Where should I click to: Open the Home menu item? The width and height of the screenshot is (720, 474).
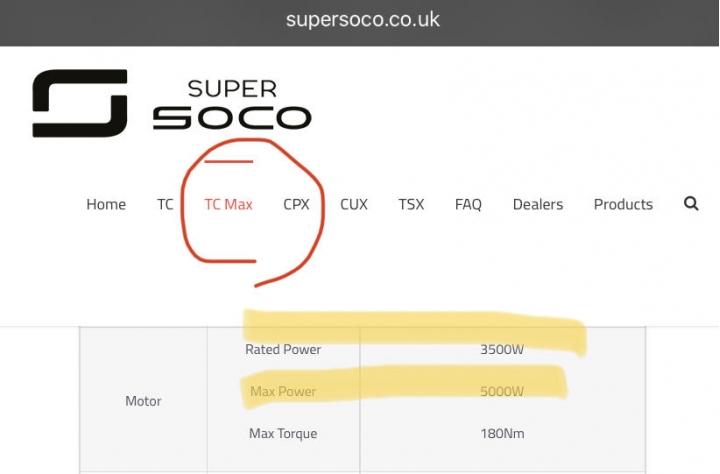[x=106, y=204]
